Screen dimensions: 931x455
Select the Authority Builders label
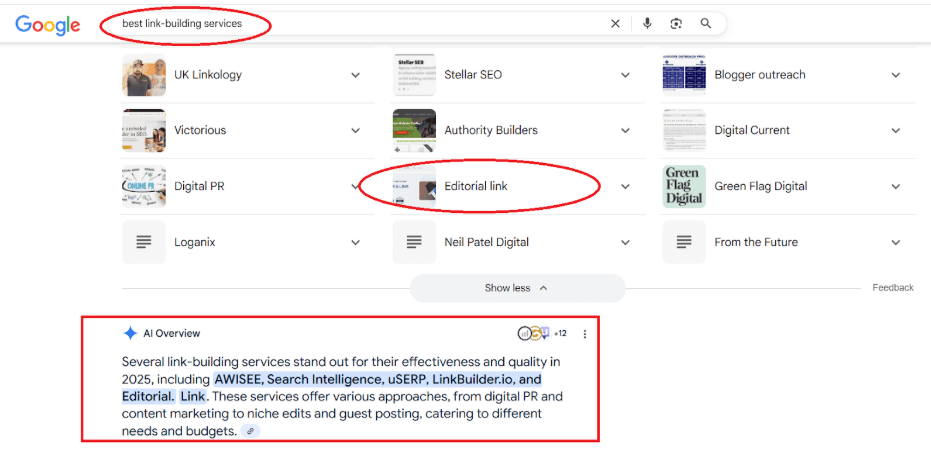click(x=491, y=130)
